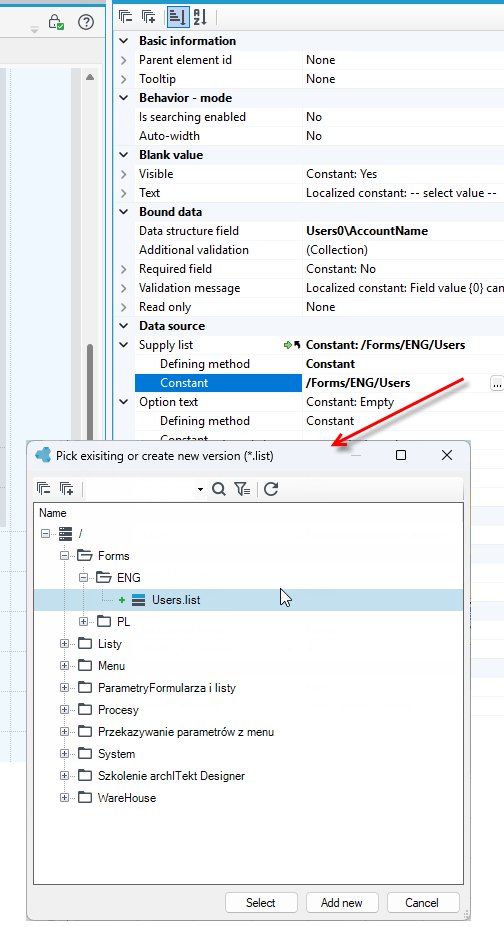Click the Cancel button
This screenshot has width=504, height=927.
(422, 903)
